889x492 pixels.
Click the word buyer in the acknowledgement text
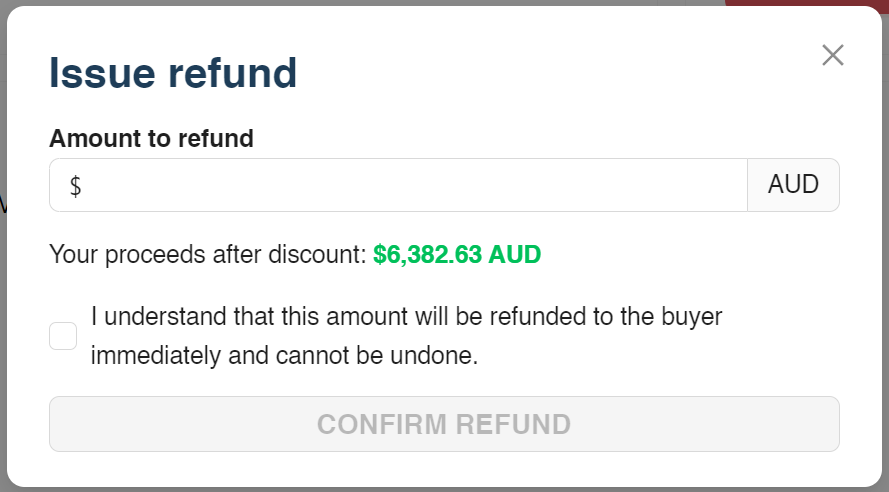pos(692,316)
